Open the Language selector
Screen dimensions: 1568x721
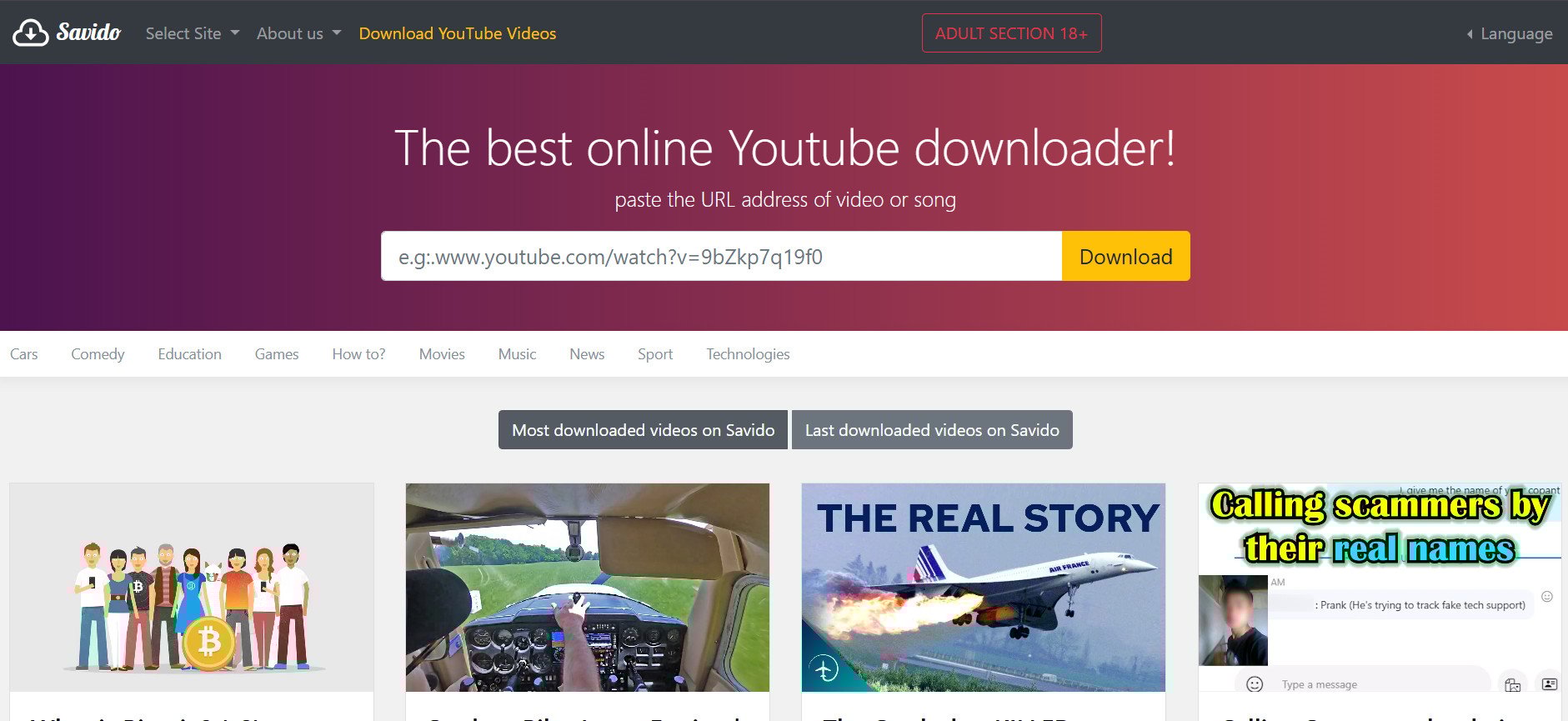(1509, 33)
